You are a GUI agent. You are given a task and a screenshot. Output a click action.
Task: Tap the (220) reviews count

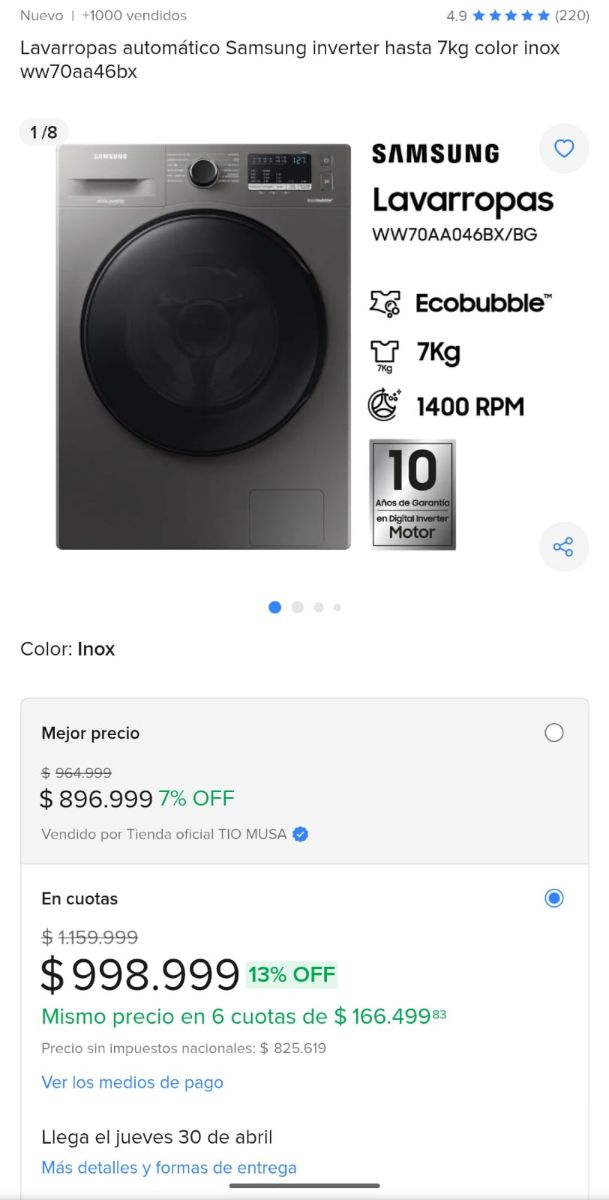tap(572, 16)
